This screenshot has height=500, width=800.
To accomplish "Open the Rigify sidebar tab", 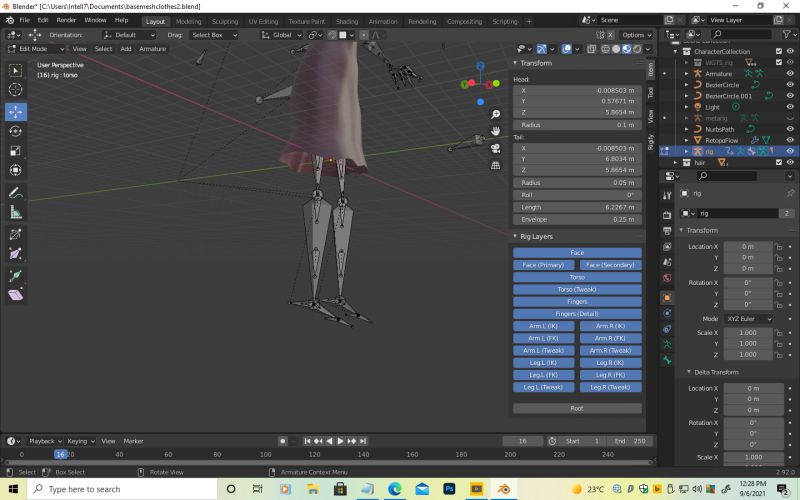I will coord(651,141).
